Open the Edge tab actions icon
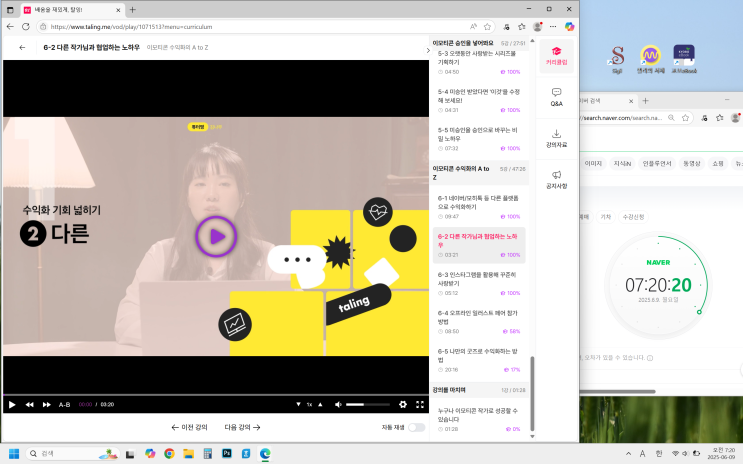 pos(10,9)
